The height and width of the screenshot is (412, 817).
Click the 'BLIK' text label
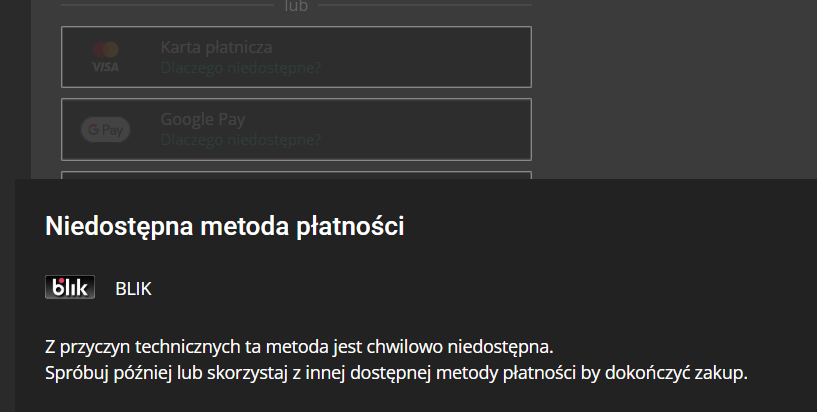(133, 289)
